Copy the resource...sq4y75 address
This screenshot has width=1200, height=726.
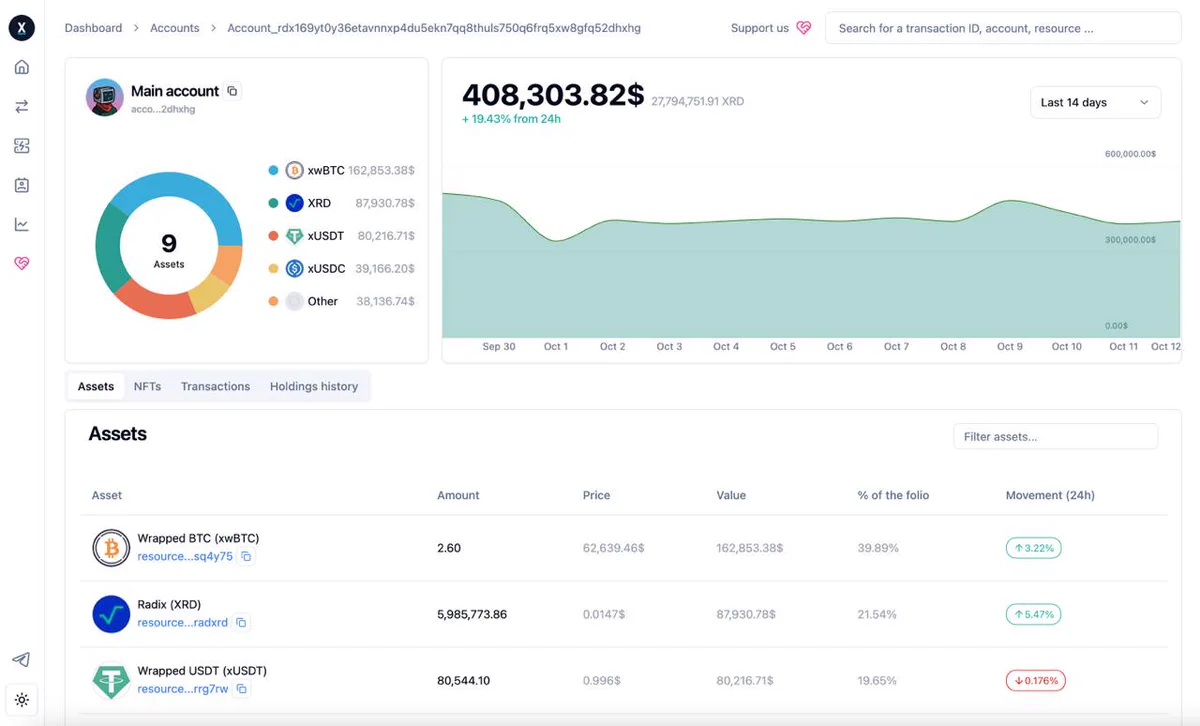pyautogui.click(x=246, y=556)
